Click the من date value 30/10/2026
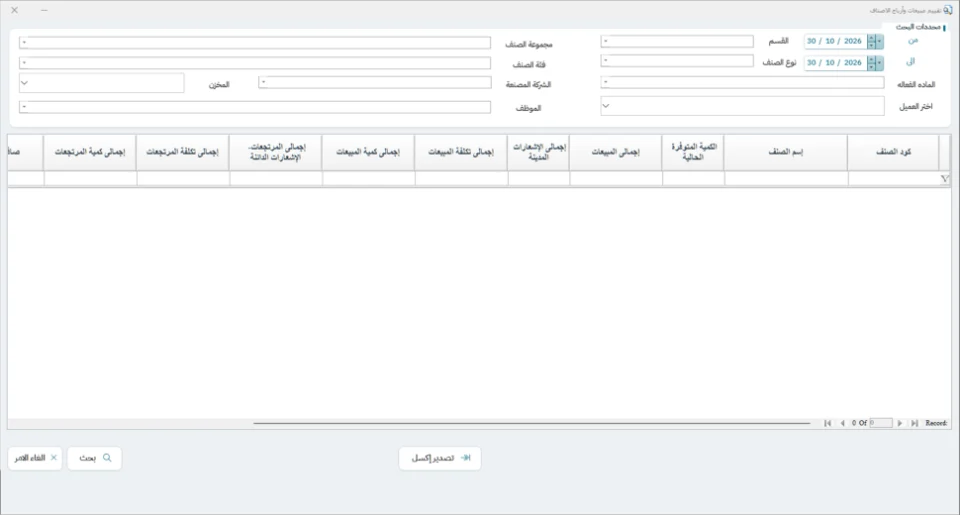The image size is (960, 515). click(x=834, y=41)
